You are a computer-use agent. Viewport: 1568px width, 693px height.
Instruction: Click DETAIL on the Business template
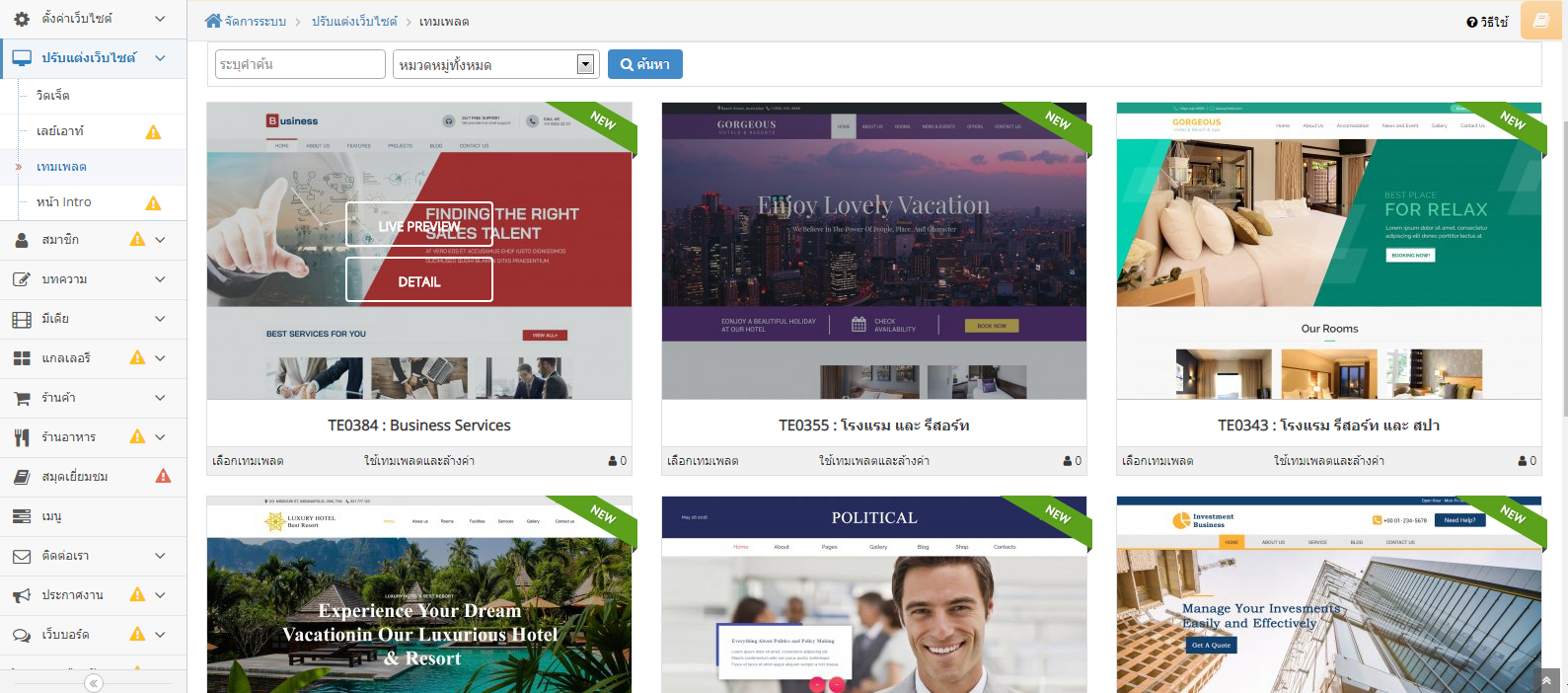419,280
